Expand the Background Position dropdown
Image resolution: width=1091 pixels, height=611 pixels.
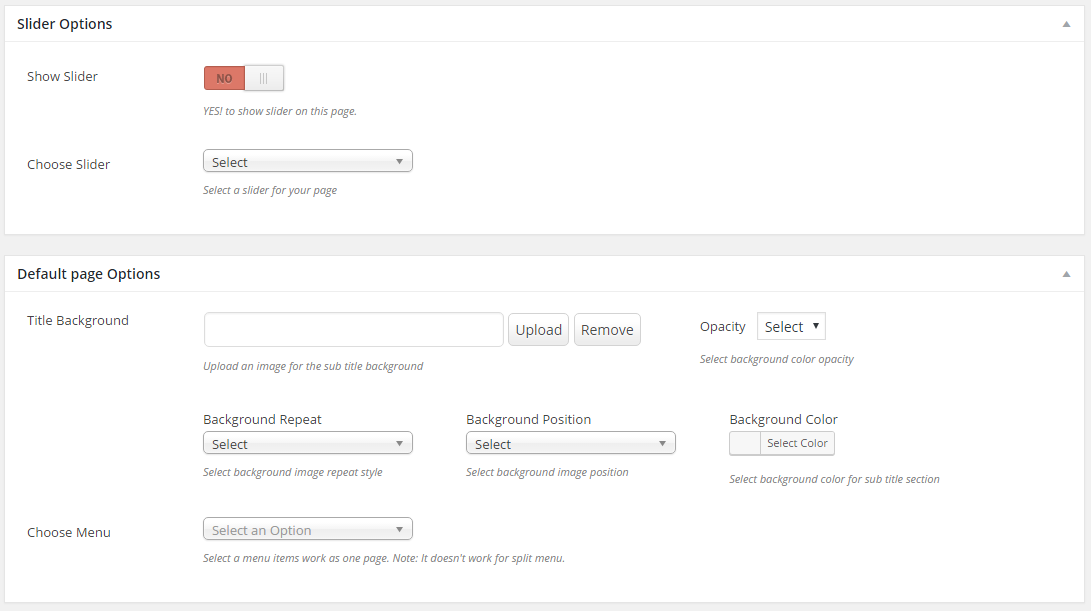pos(570,444)
